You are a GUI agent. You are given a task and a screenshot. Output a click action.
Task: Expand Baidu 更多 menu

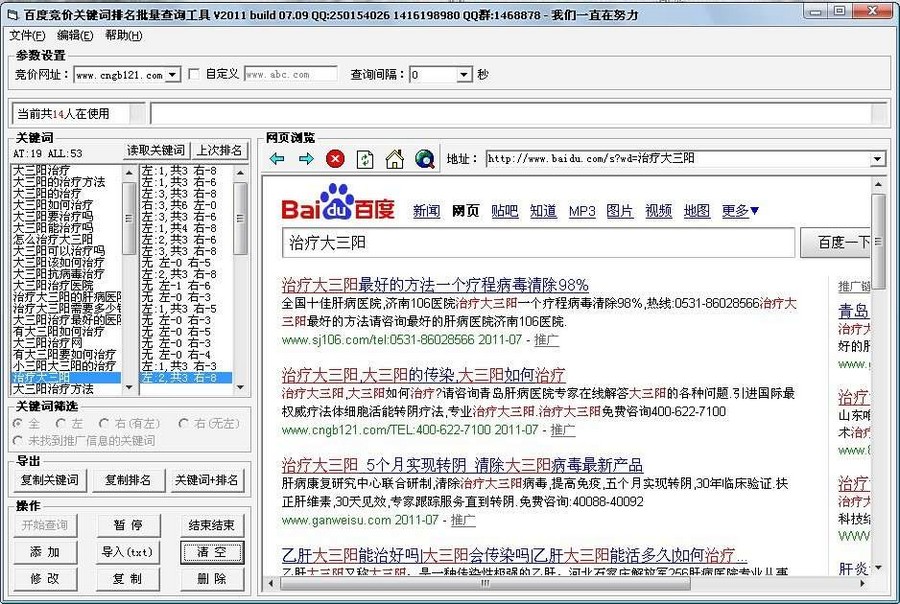click(x=740, y=211)
